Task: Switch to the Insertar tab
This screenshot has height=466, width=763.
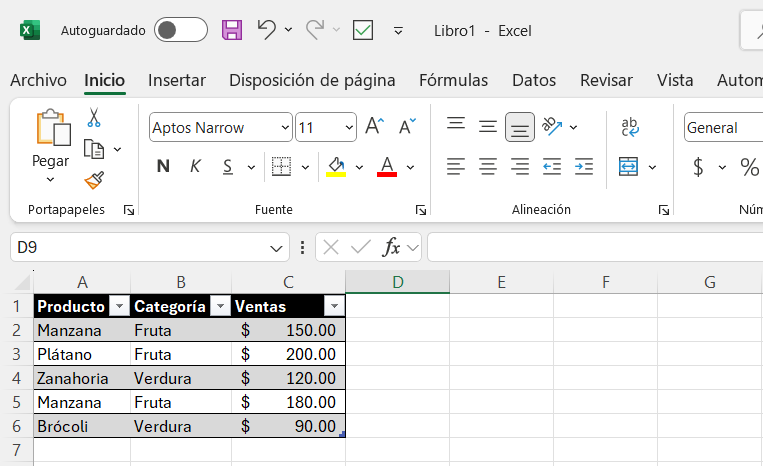Action: (x=177, y=80)
